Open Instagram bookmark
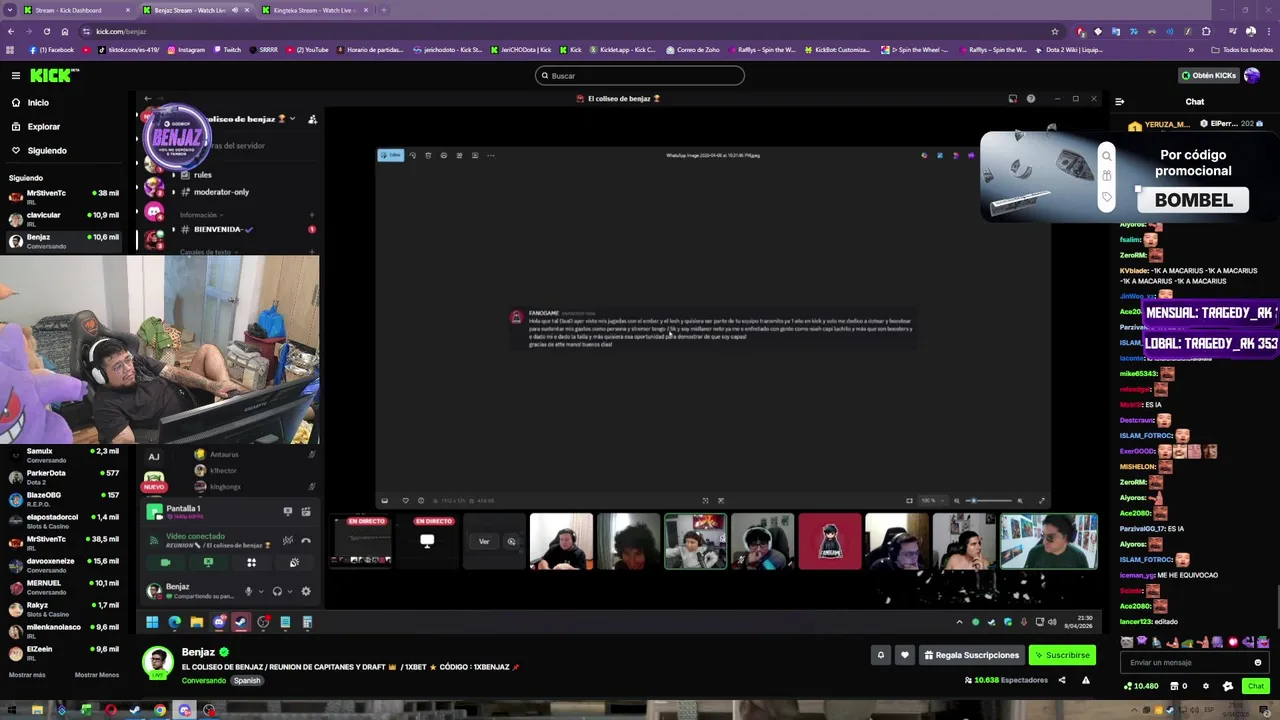1280x720 pixels. point(186,49)
